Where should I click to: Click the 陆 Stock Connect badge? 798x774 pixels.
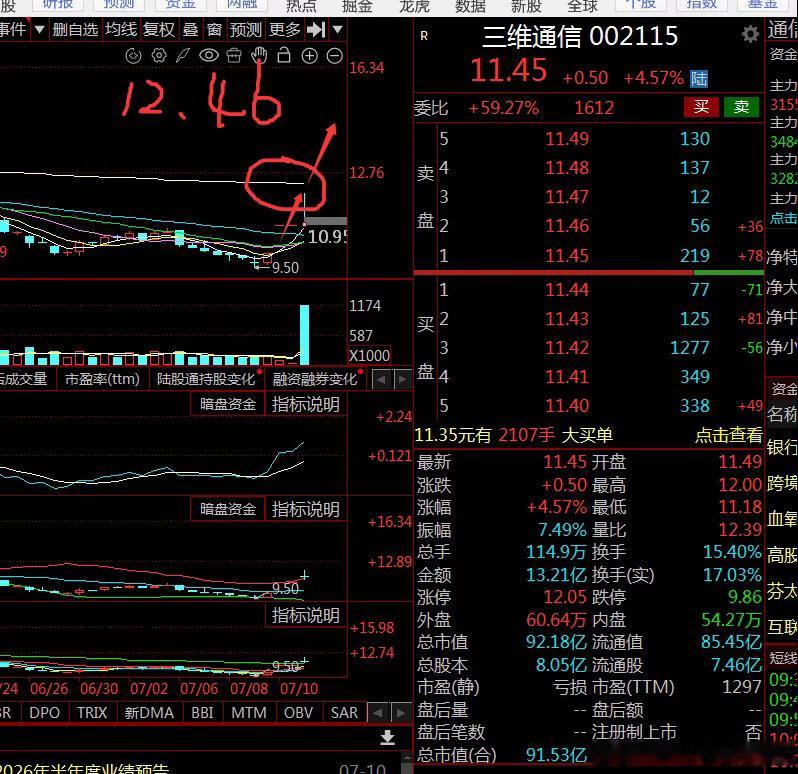click(699, 78)
